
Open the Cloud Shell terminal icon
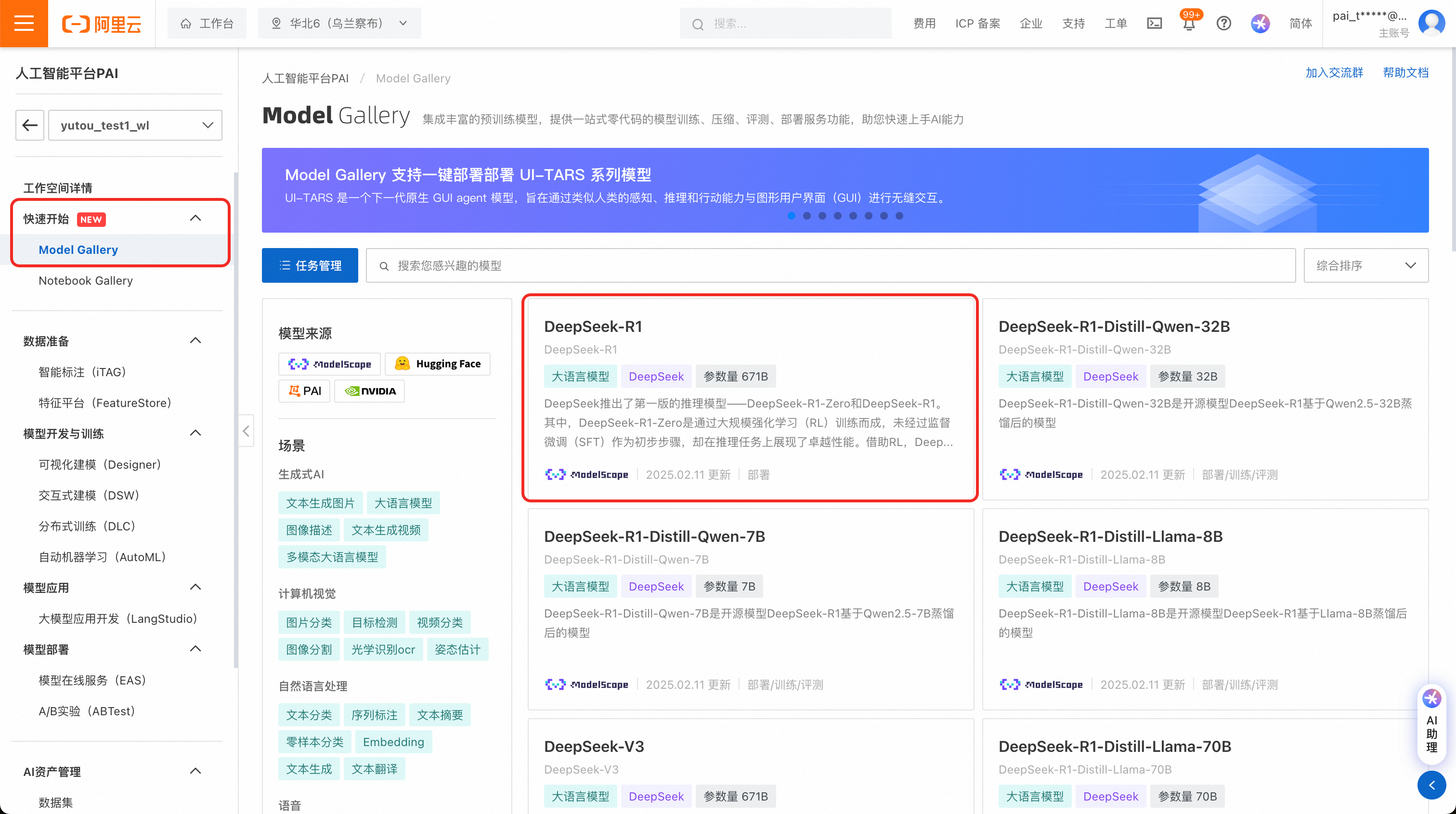[1154, 23]
